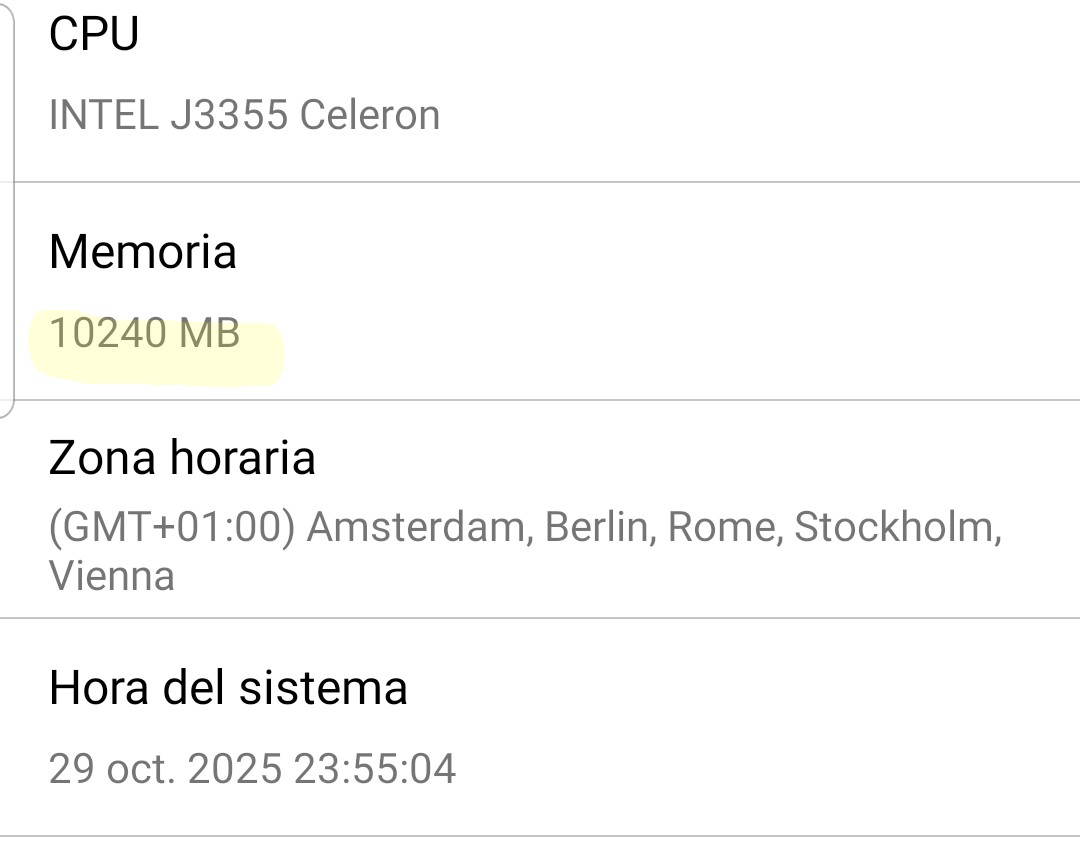Tap Amsterdam in the time zone list
1080x845 pixels.
[416, 527]
